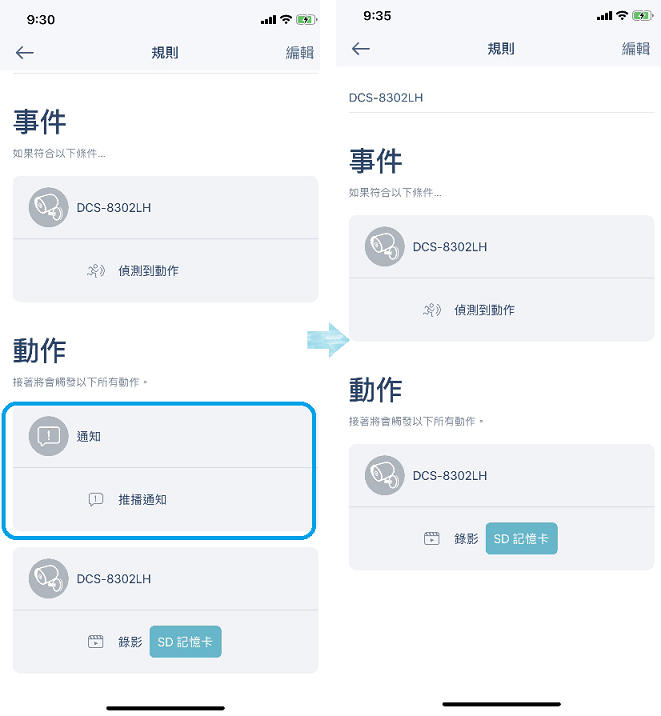Tap camera icon in left 動作 card
This screenshot has height=716, width=661.
[x=48, y=578]
